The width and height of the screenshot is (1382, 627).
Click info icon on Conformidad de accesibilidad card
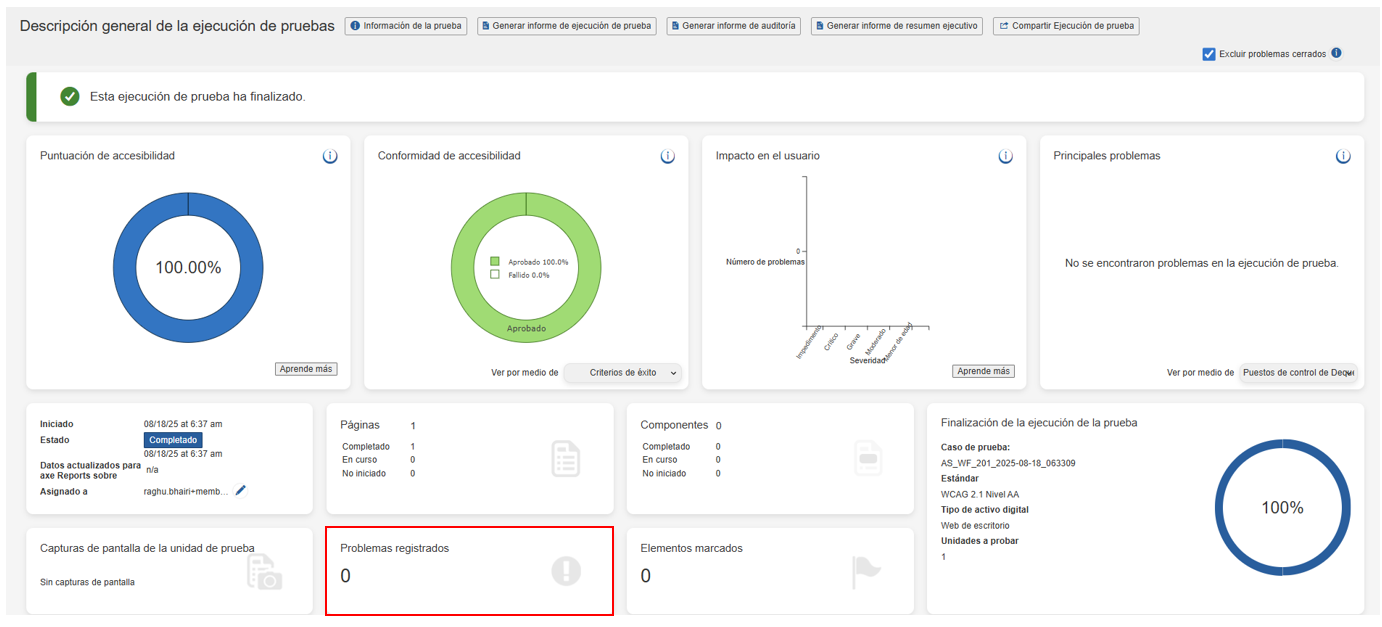click(x=667, y=157)
